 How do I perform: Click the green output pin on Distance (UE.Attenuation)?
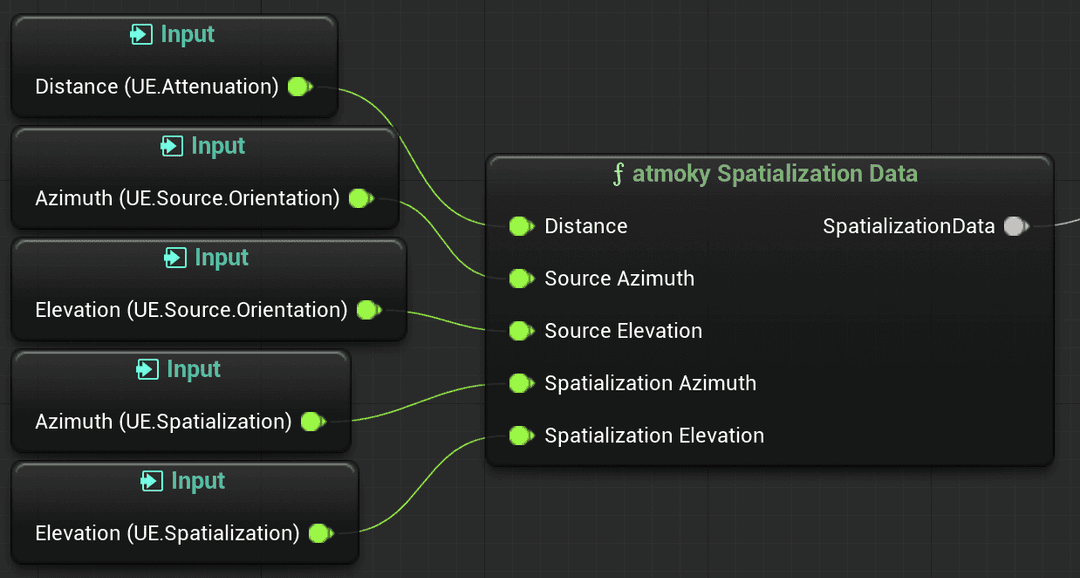click(x=298, y=87)
